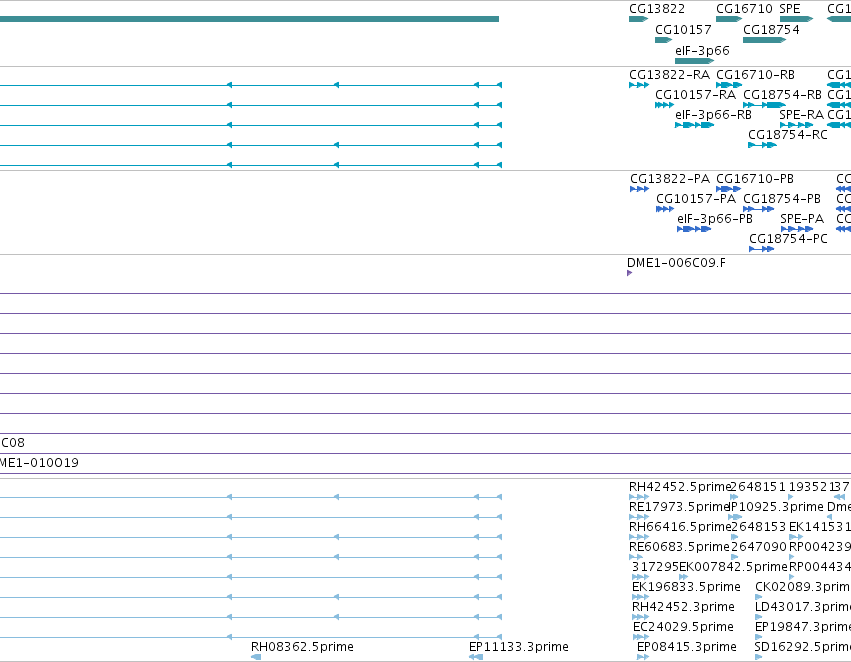Open EST EC24029.5prime
Image resolution: width=851 pixels, height=662 pixels.
[683, 627]
